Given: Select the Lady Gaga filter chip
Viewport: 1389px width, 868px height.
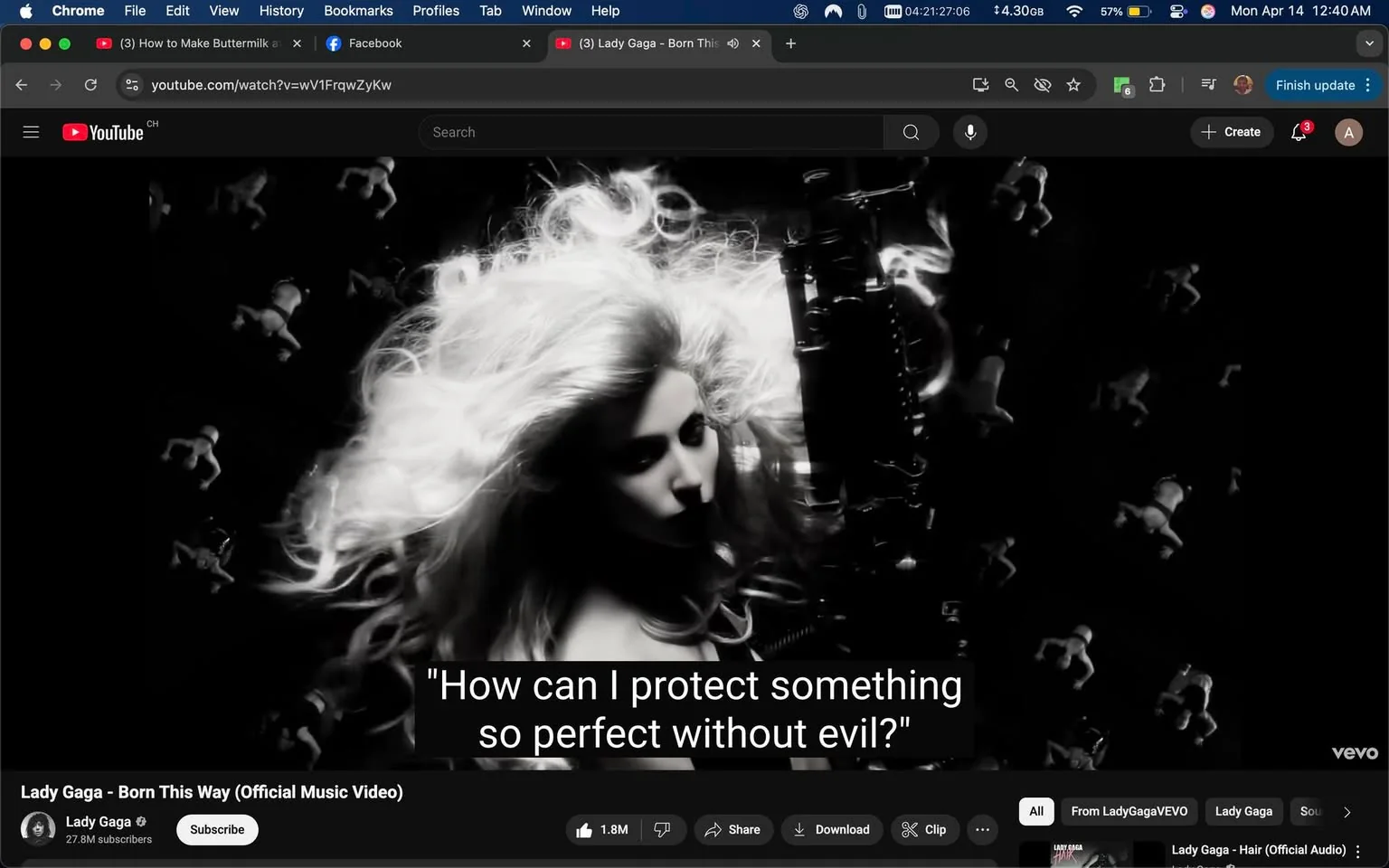Looking at the screenshot, I should pyautogui.click(x=1243, y=812).
